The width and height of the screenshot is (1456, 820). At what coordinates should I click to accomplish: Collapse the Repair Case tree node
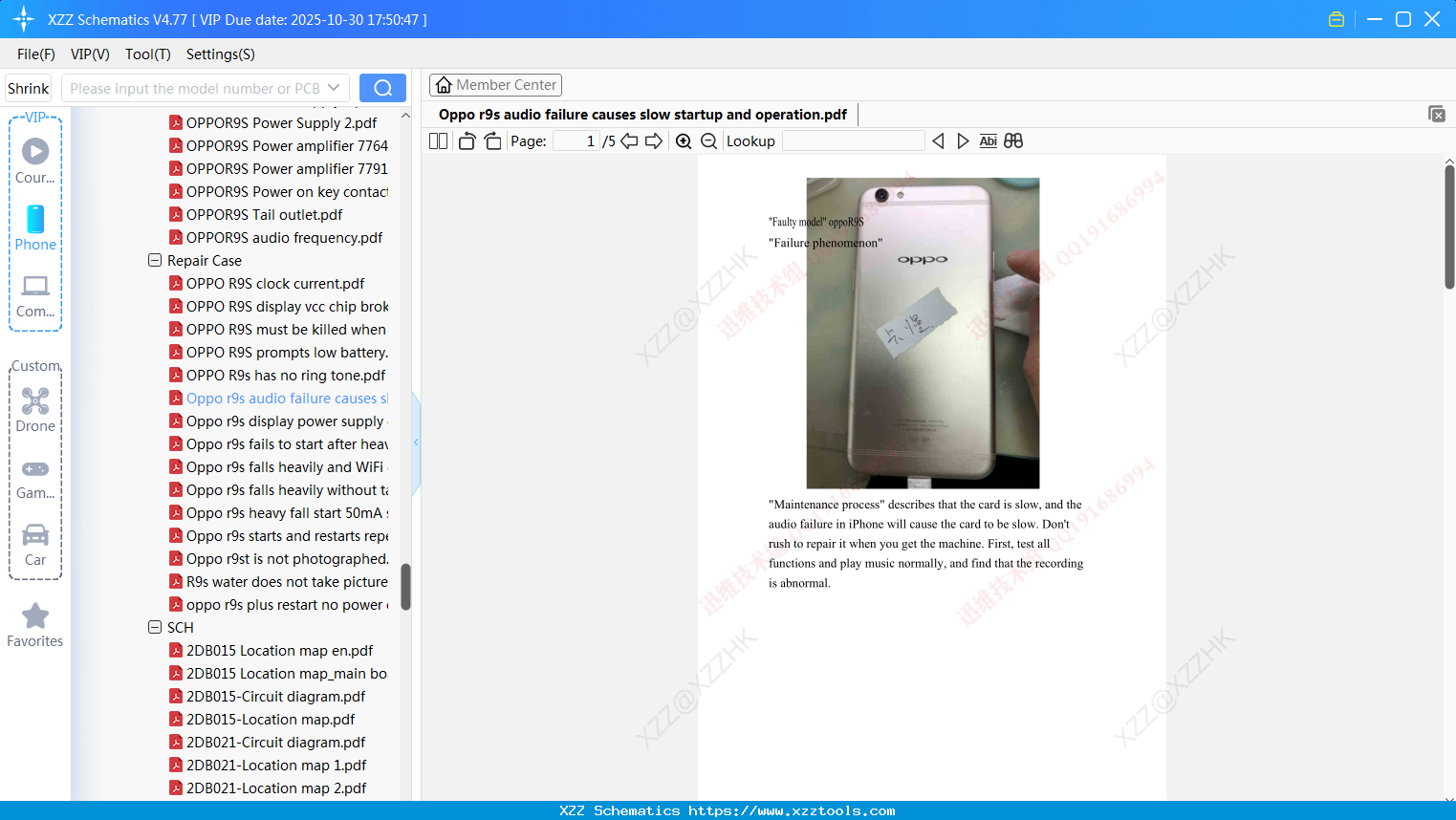155,260
